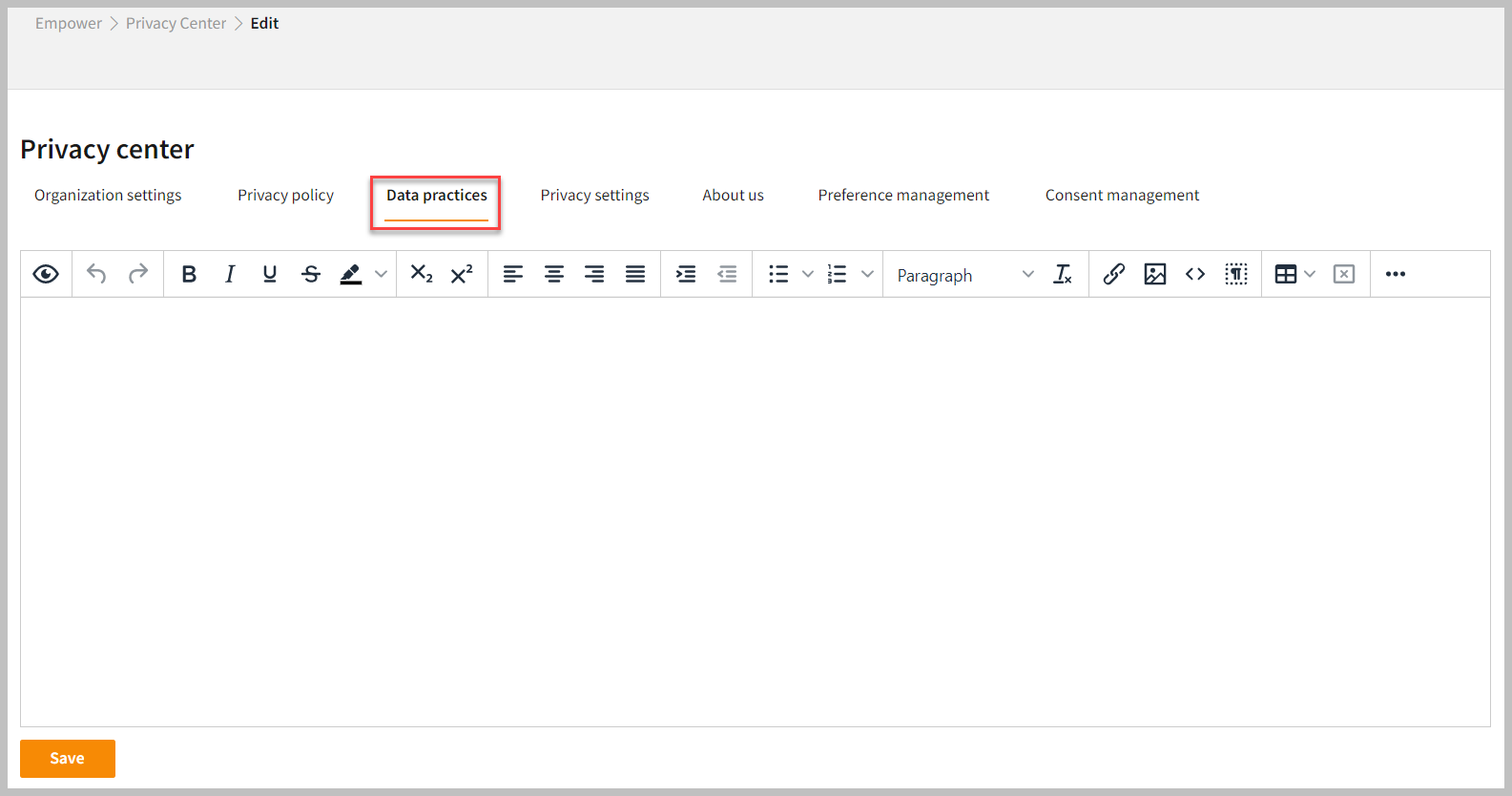Click the Undo arrow icon

coord(96,275)
